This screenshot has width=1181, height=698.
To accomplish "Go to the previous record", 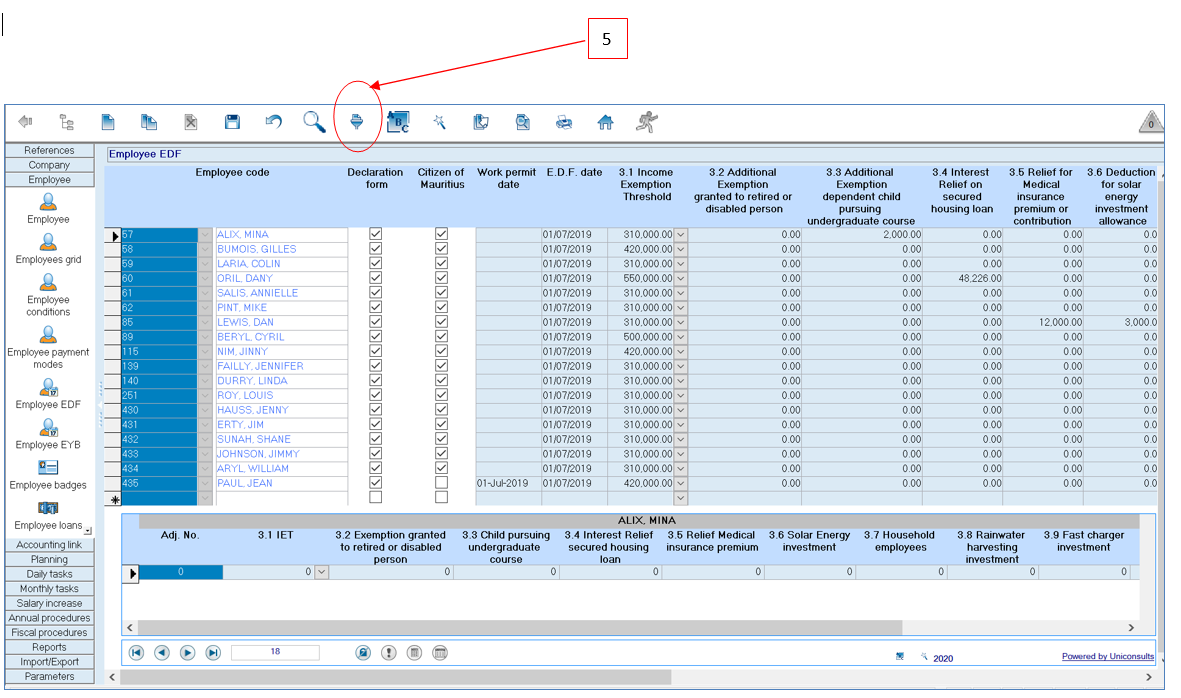I will click(162, 653).
